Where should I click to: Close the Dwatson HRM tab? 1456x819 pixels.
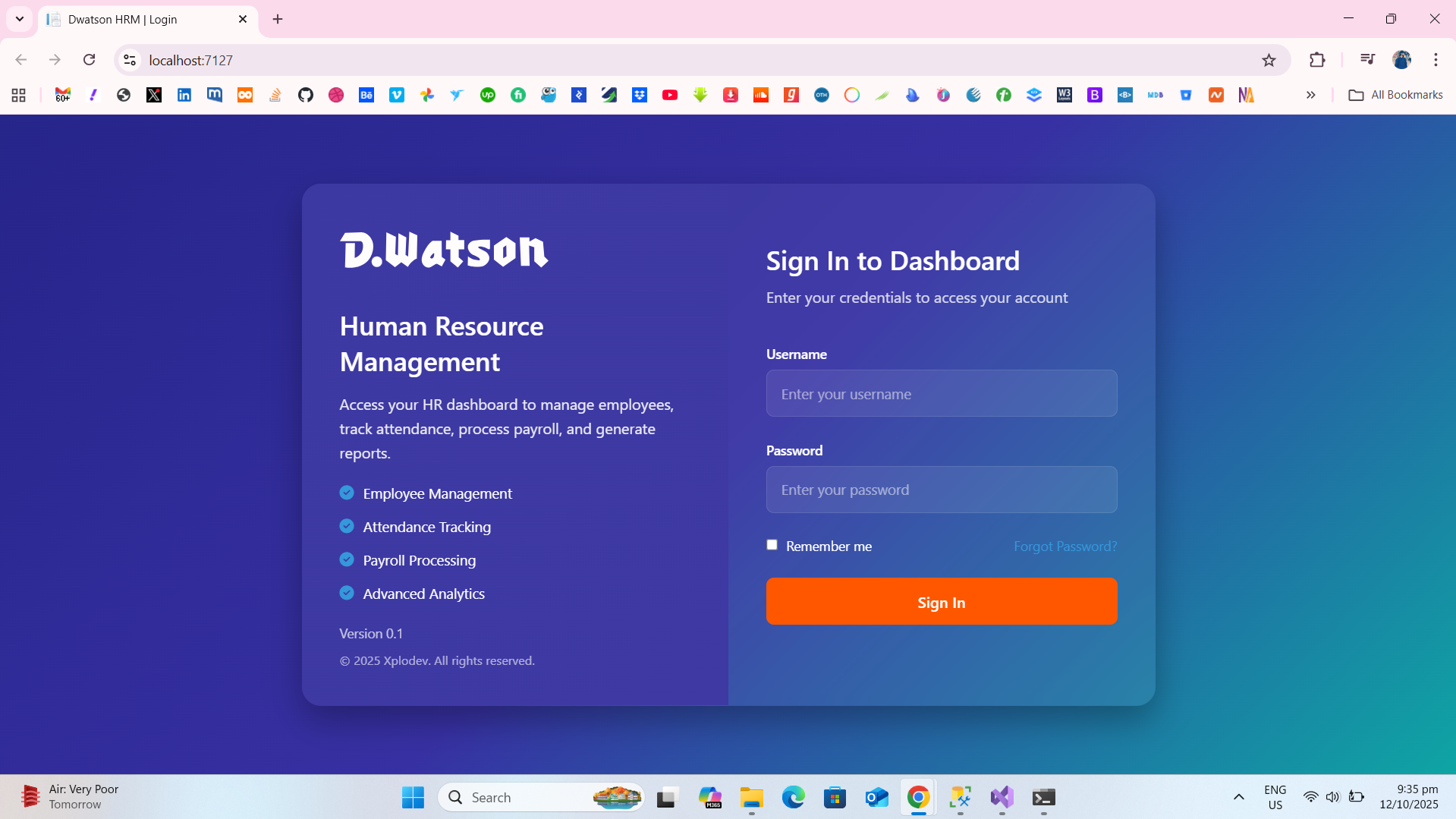pos(243,19)
